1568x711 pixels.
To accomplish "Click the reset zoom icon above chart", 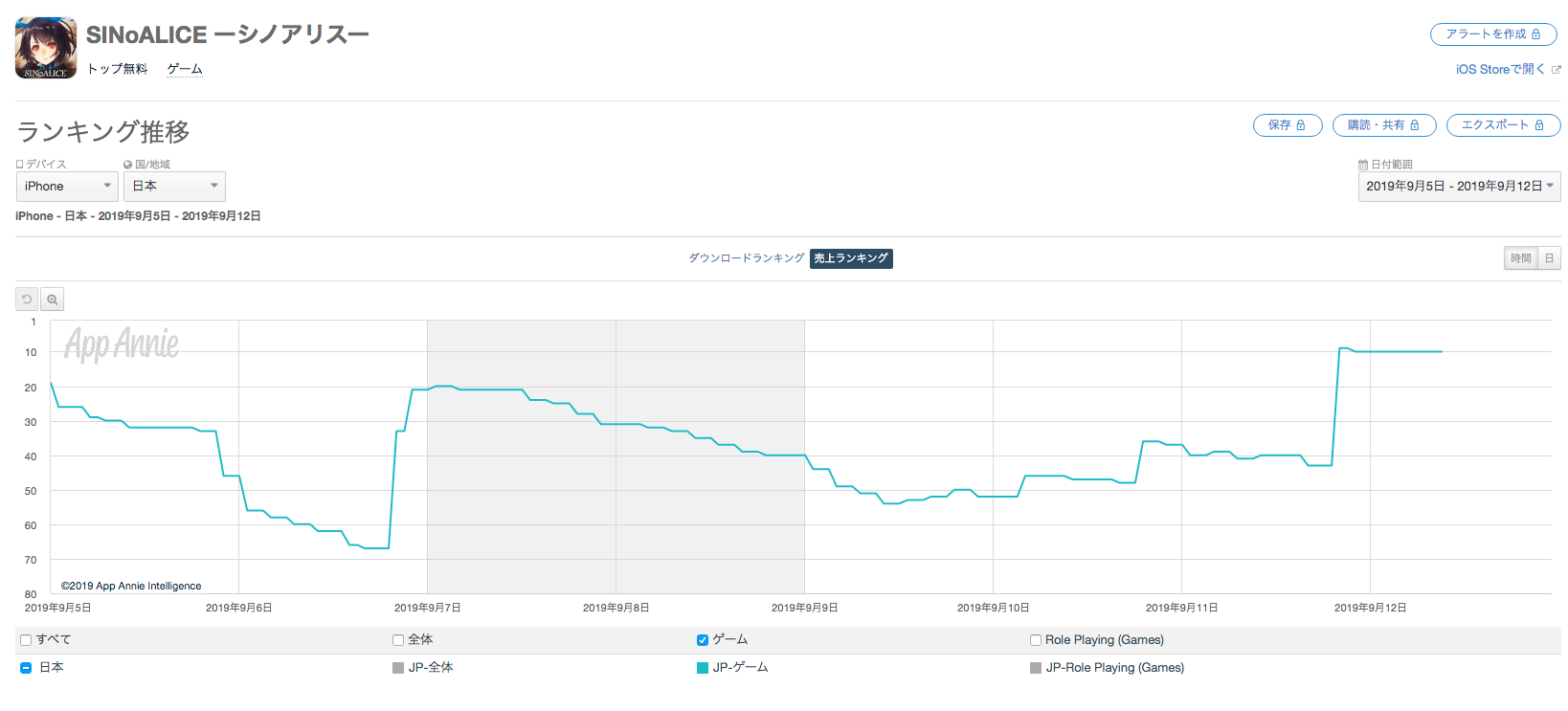I will (27, 300).
